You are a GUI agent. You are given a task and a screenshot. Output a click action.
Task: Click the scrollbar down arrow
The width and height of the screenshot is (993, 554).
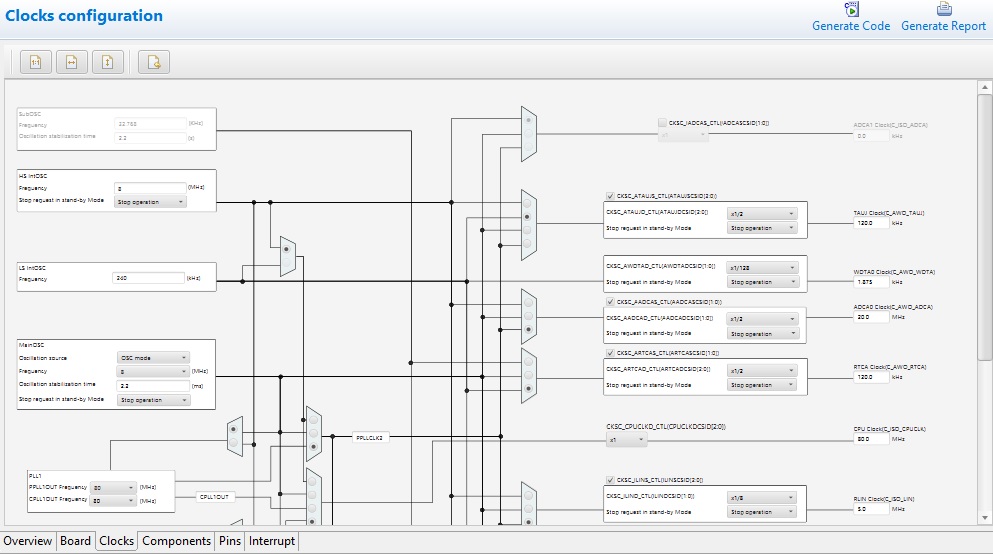point(984,518)
